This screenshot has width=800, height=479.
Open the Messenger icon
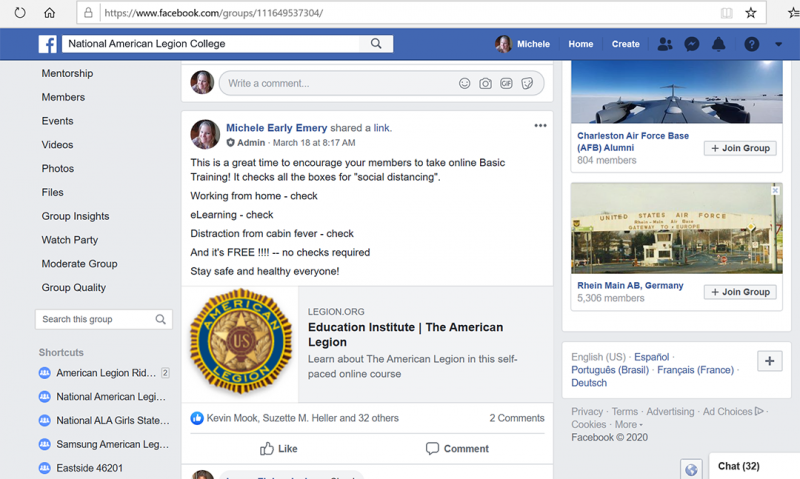[691, 44]
